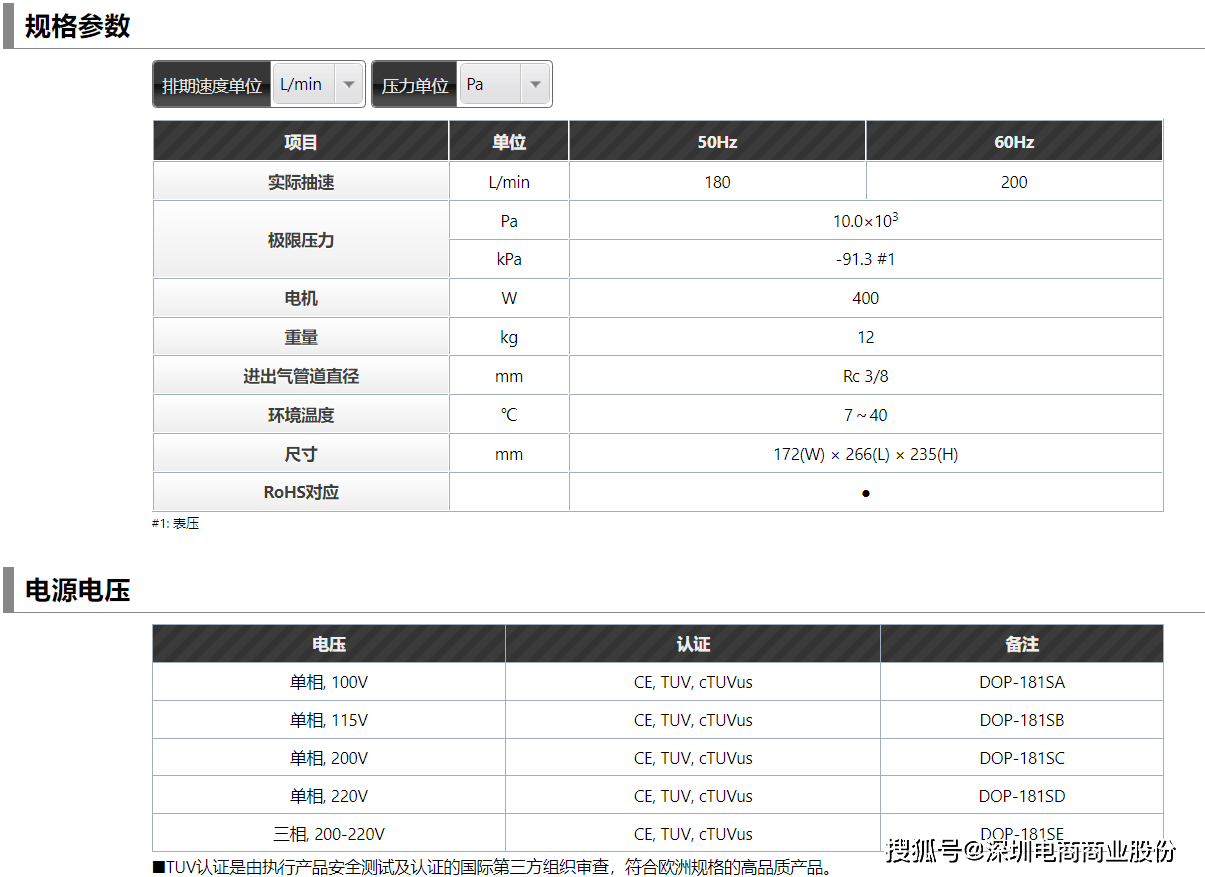Click the ℃ unit cell
Screen dimensions: 1205x877
pyautogui.click(x=509, y=415)
